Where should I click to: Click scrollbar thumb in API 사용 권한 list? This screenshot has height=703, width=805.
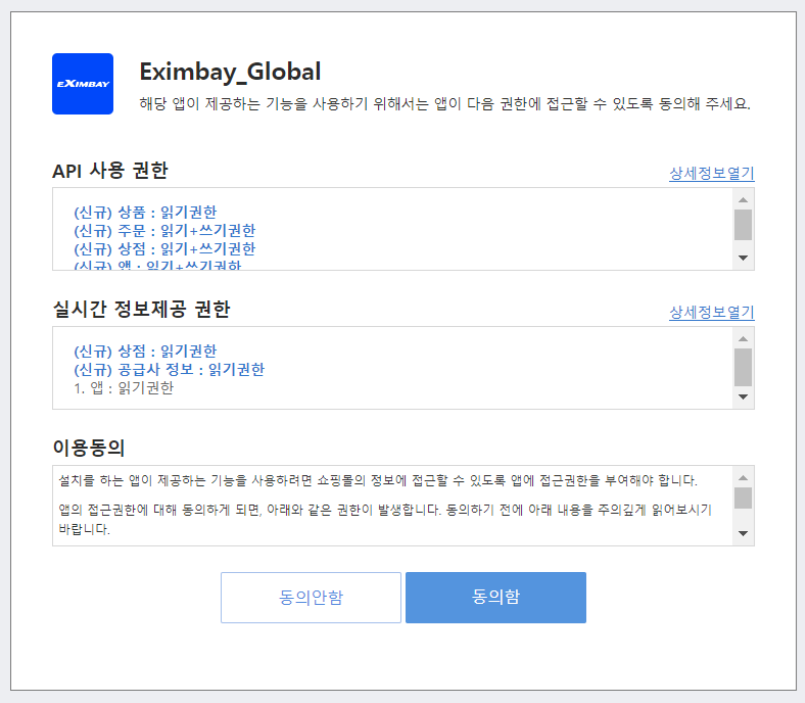click(x=743, y=224)
